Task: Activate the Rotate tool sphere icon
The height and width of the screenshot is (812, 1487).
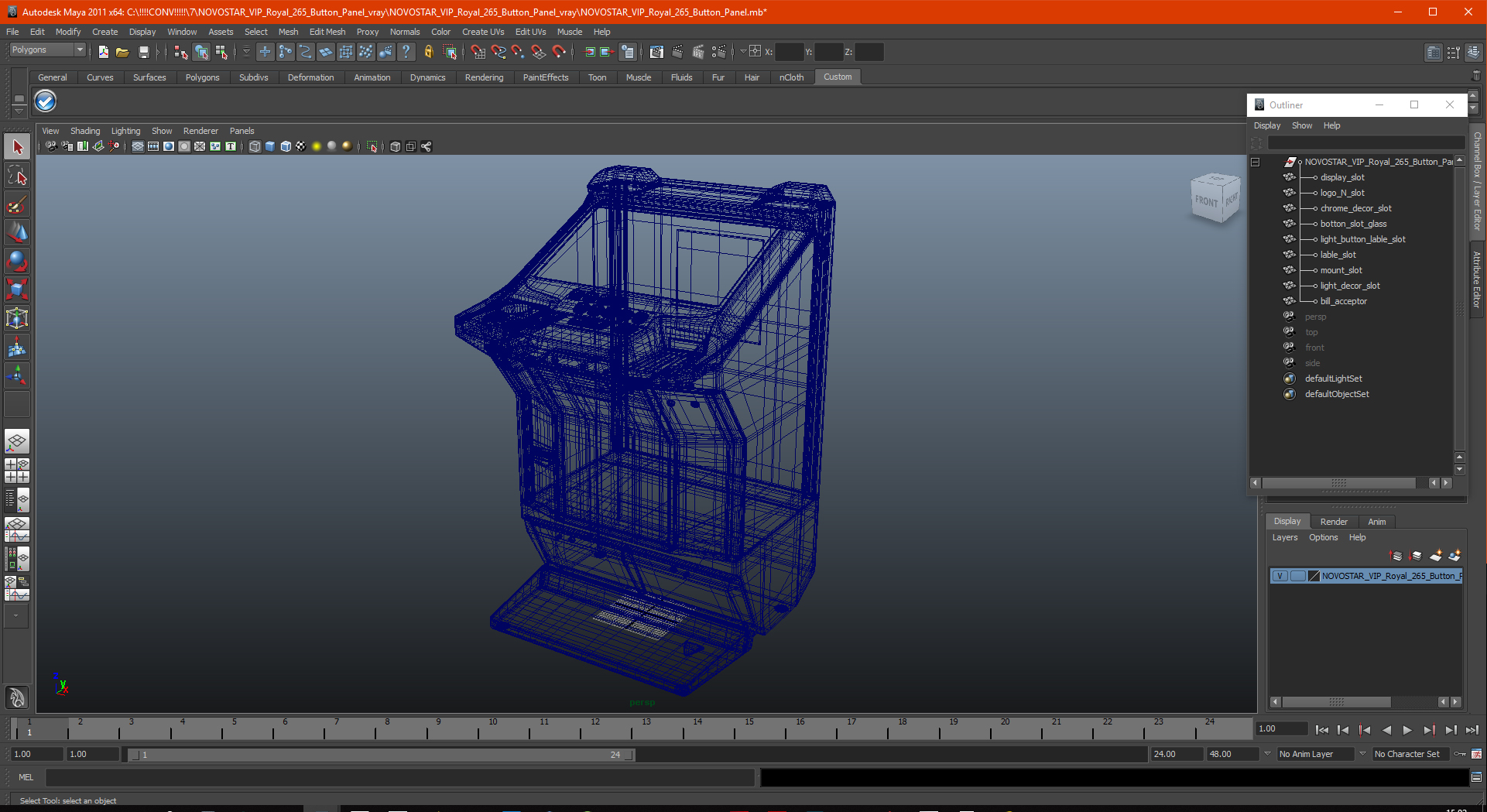Action: tap(17, 261)
